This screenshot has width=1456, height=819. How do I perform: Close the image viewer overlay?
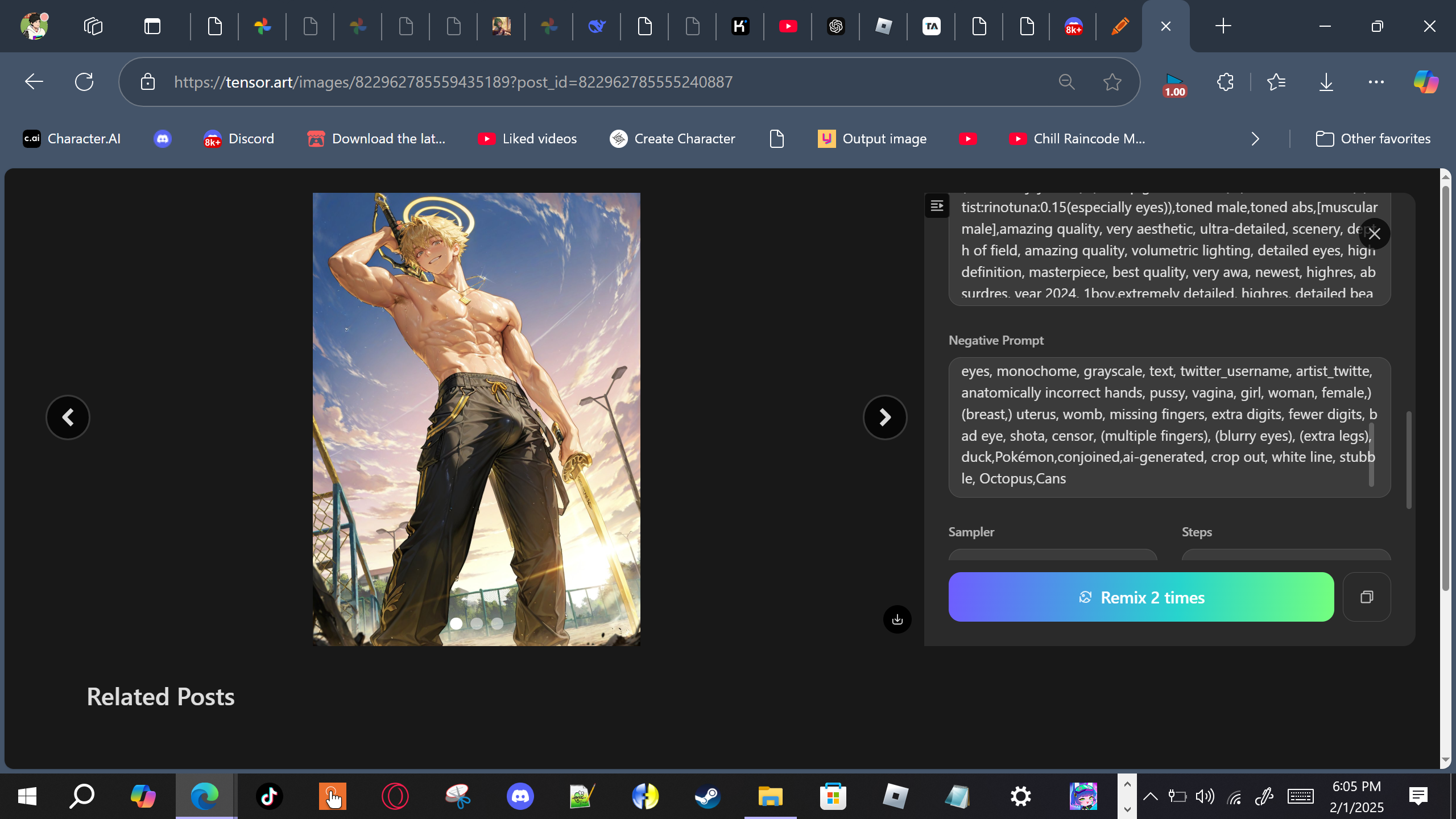1374,234
